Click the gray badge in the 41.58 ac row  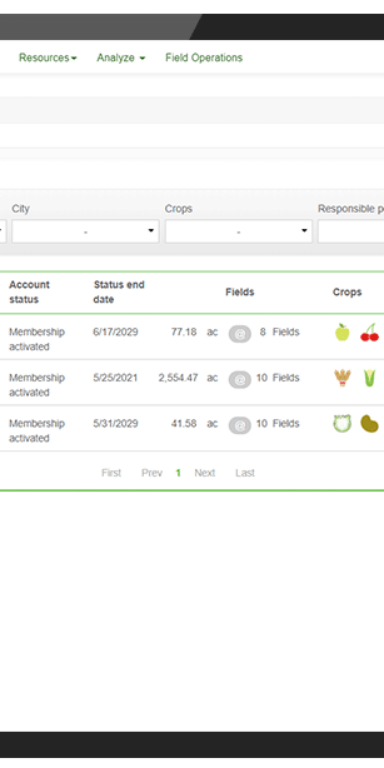click(x=240, y=425)
